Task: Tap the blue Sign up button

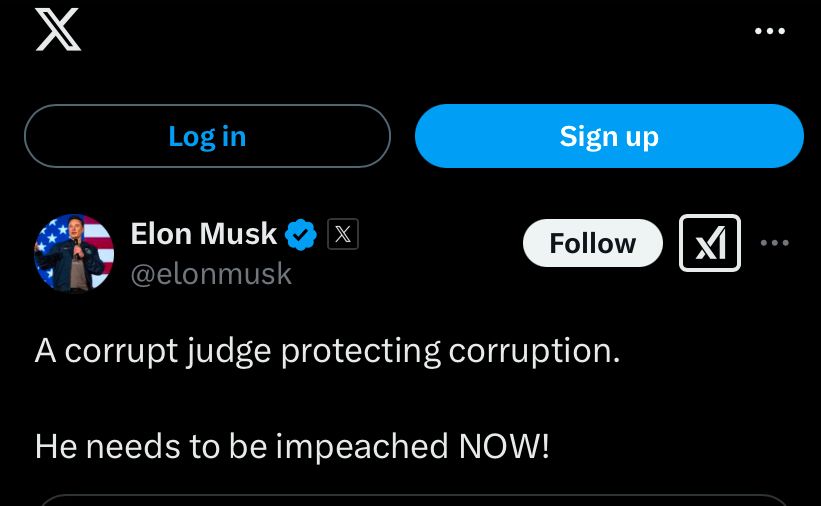Action: pos(609,136)
